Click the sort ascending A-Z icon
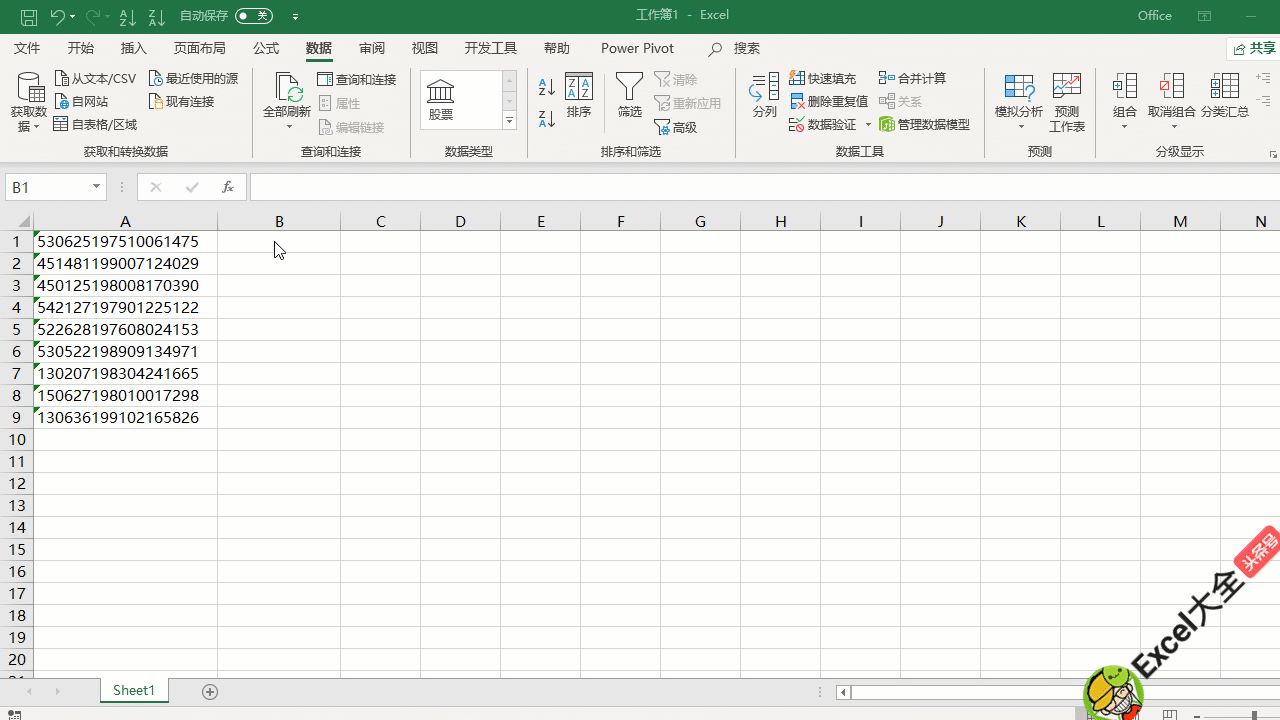 (x=546, y=88)
